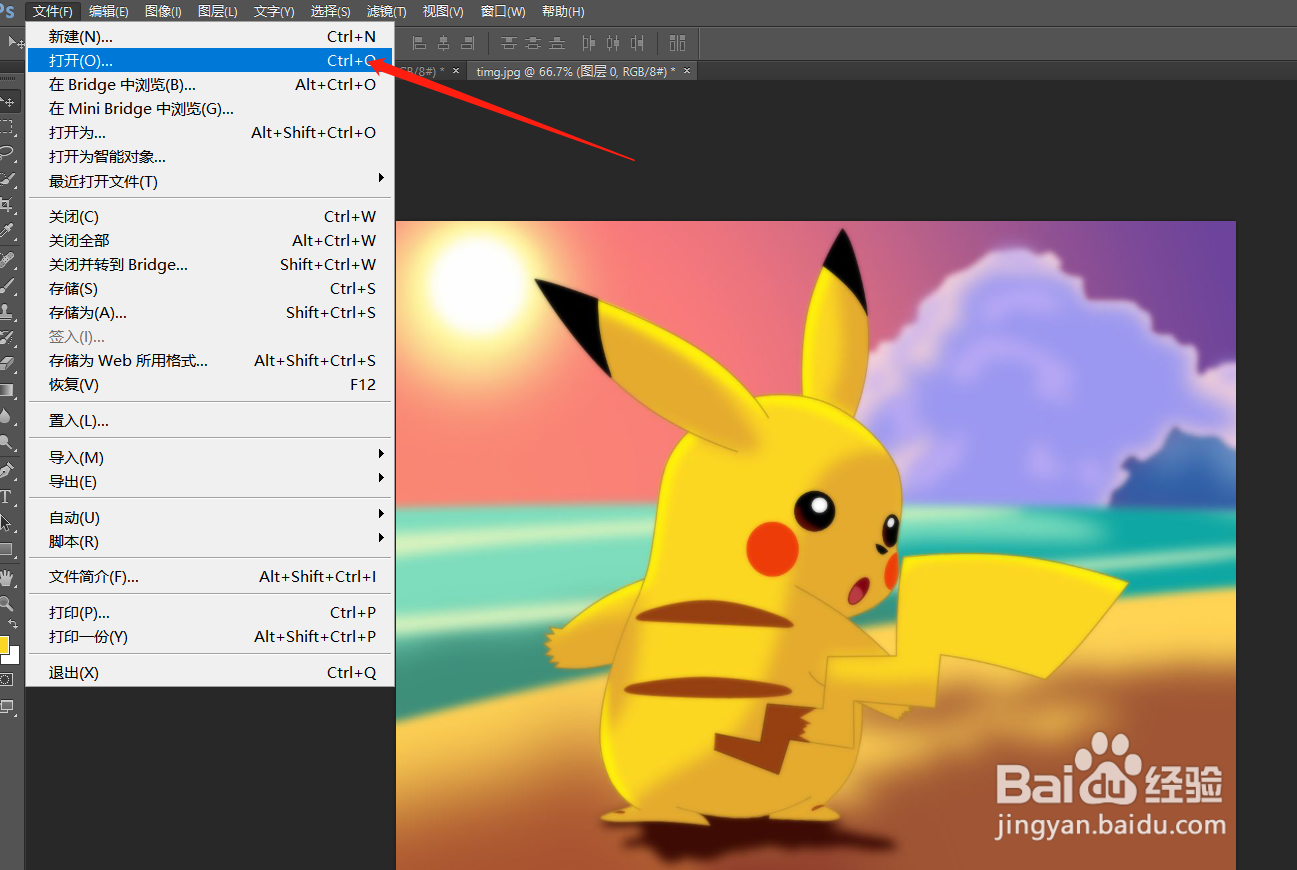The width and height of the screenshot is (1297, 870).
Task: Choose 在 Bridge 中浏览(B)...
Action: (211, 84)
